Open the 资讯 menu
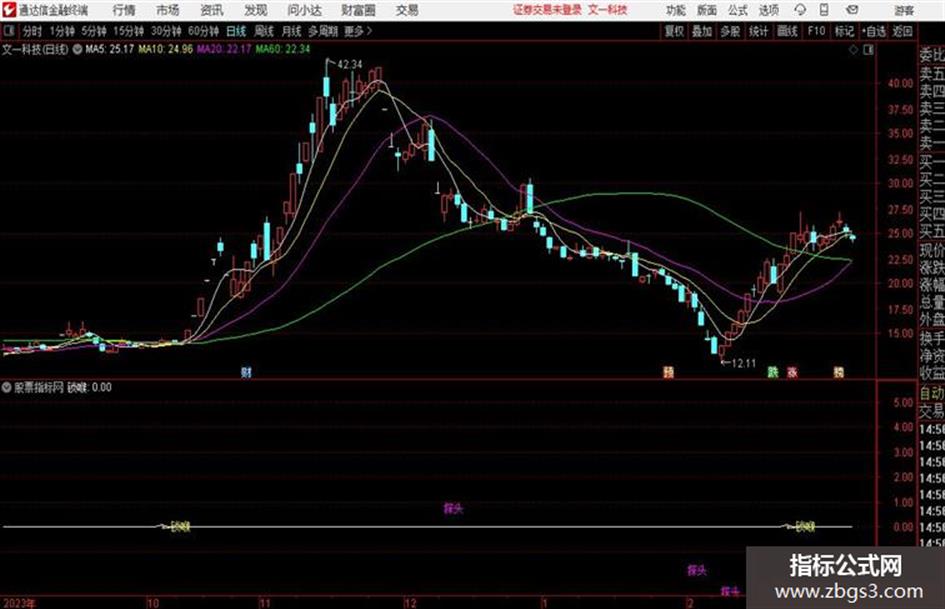945x609 pixels. coord(212,10)
